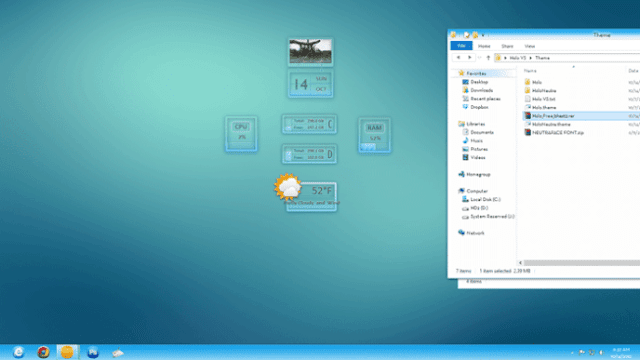Go back with the Explorer back arrow
This screenshot has height=360, width=640.
458,58
